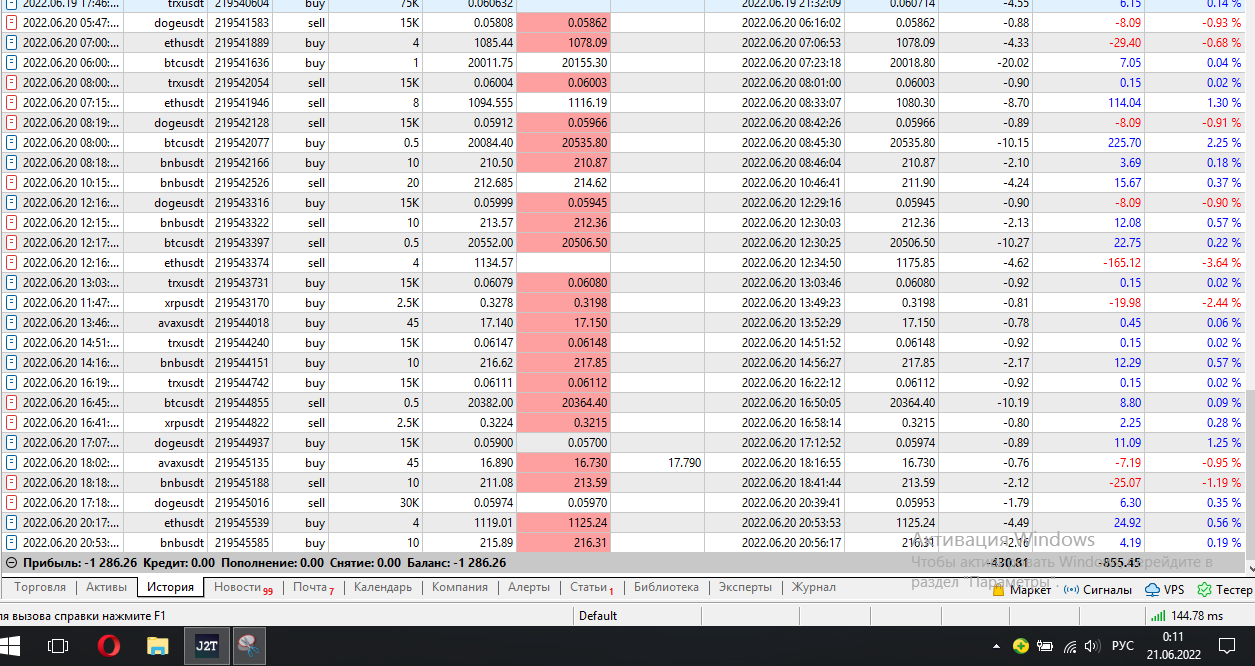1255x666 pixels.
Task: Launch Opera browser from taskbar
Action: click(108, 646)
